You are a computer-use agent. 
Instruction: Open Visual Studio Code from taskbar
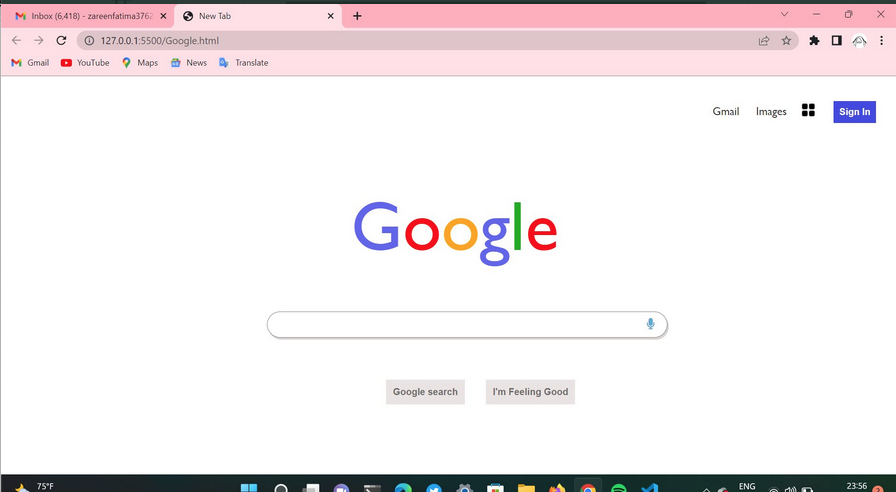pyautogui.click(x=649, y=488)
